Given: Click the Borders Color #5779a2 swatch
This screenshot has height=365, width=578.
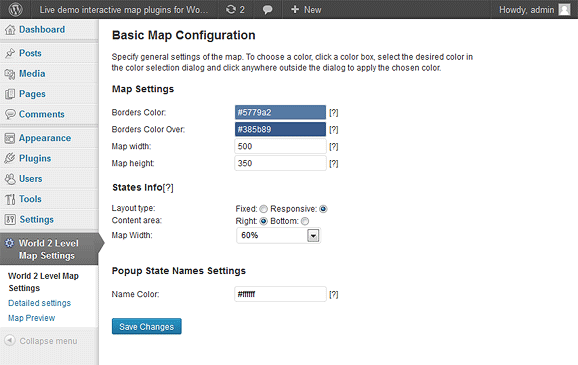Looking at the screenshot, I should point(281,112).
